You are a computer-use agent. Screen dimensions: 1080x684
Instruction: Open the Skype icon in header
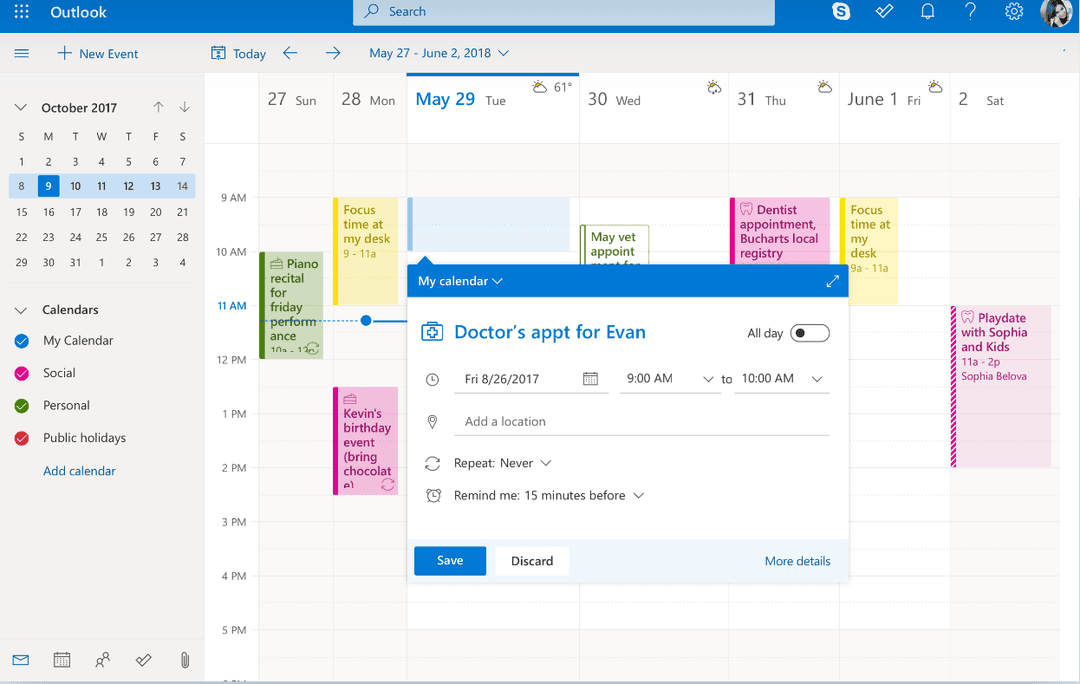pyautogui.click(x=841, y=12)
